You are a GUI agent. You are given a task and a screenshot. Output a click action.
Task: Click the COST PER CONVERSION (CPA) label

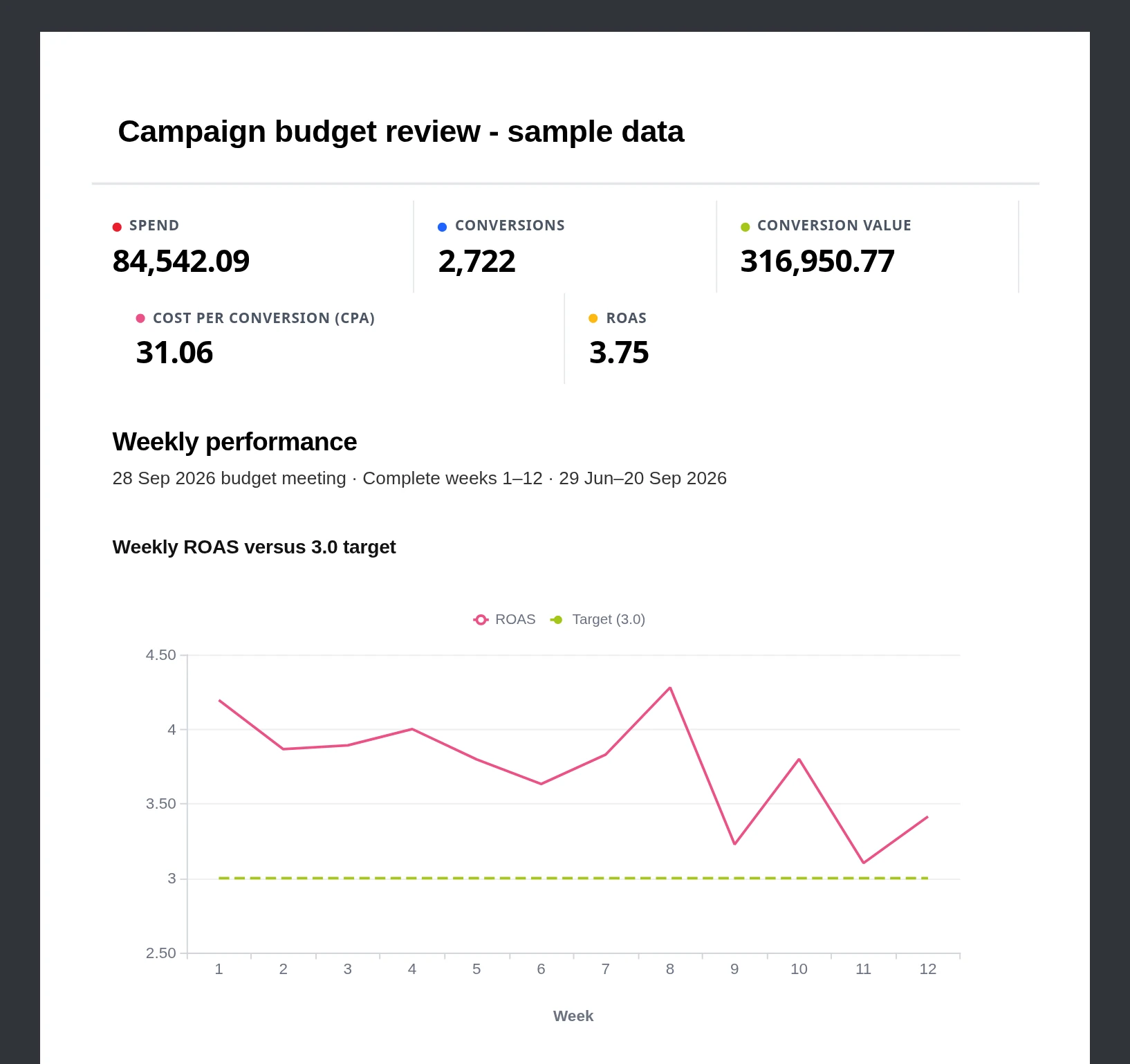click(x=263, y=318)
